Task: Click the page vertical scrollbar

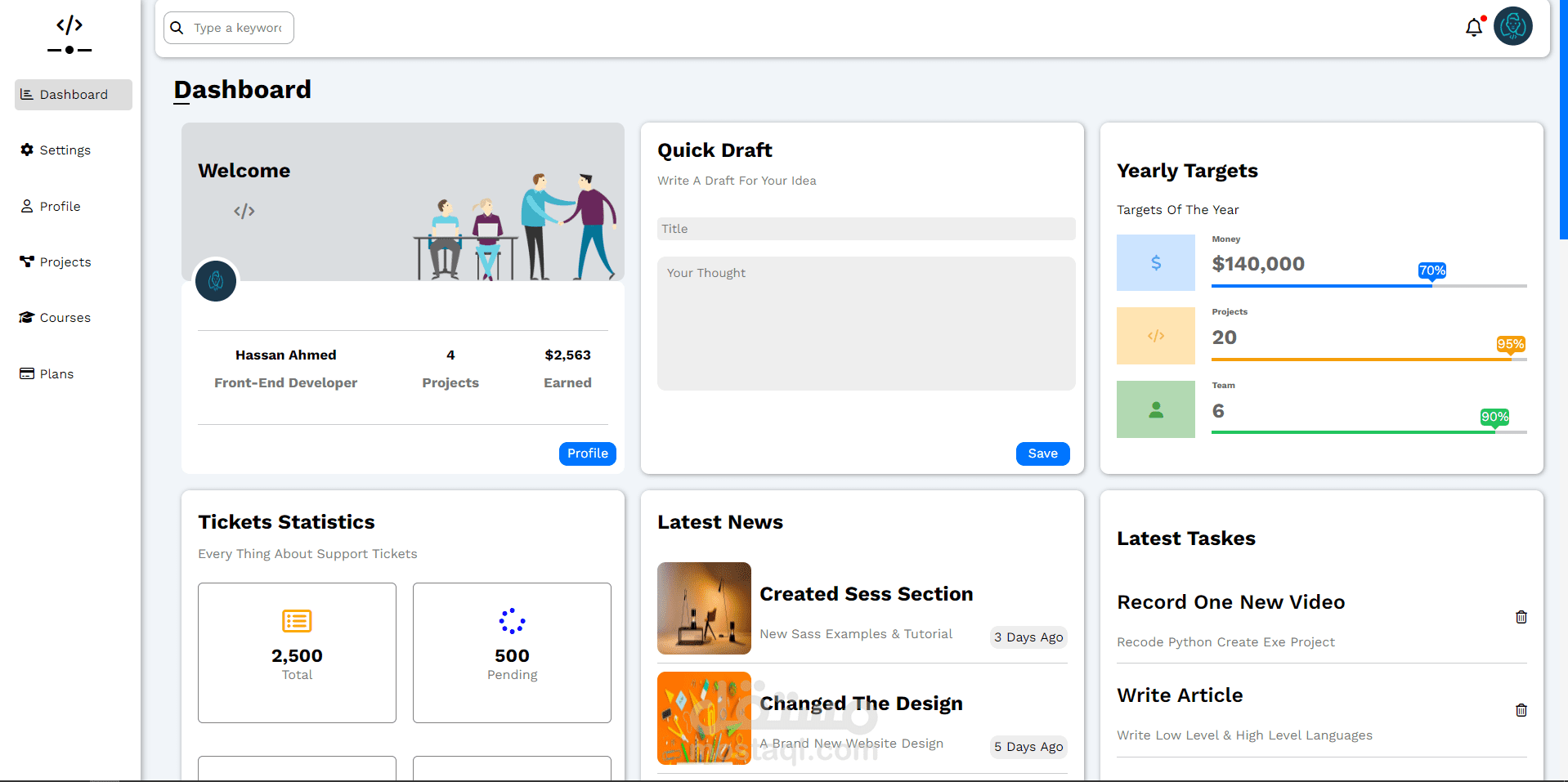Action: (x=1564, y=119)
